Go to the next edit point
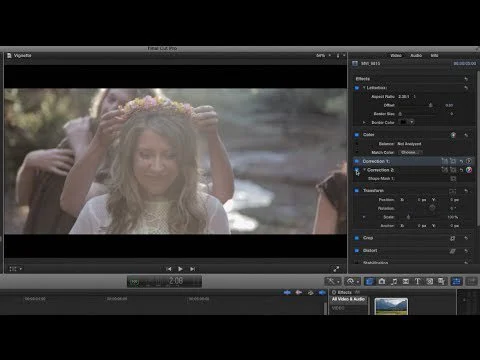The image size is (480, 360). [x=192, y=269]
